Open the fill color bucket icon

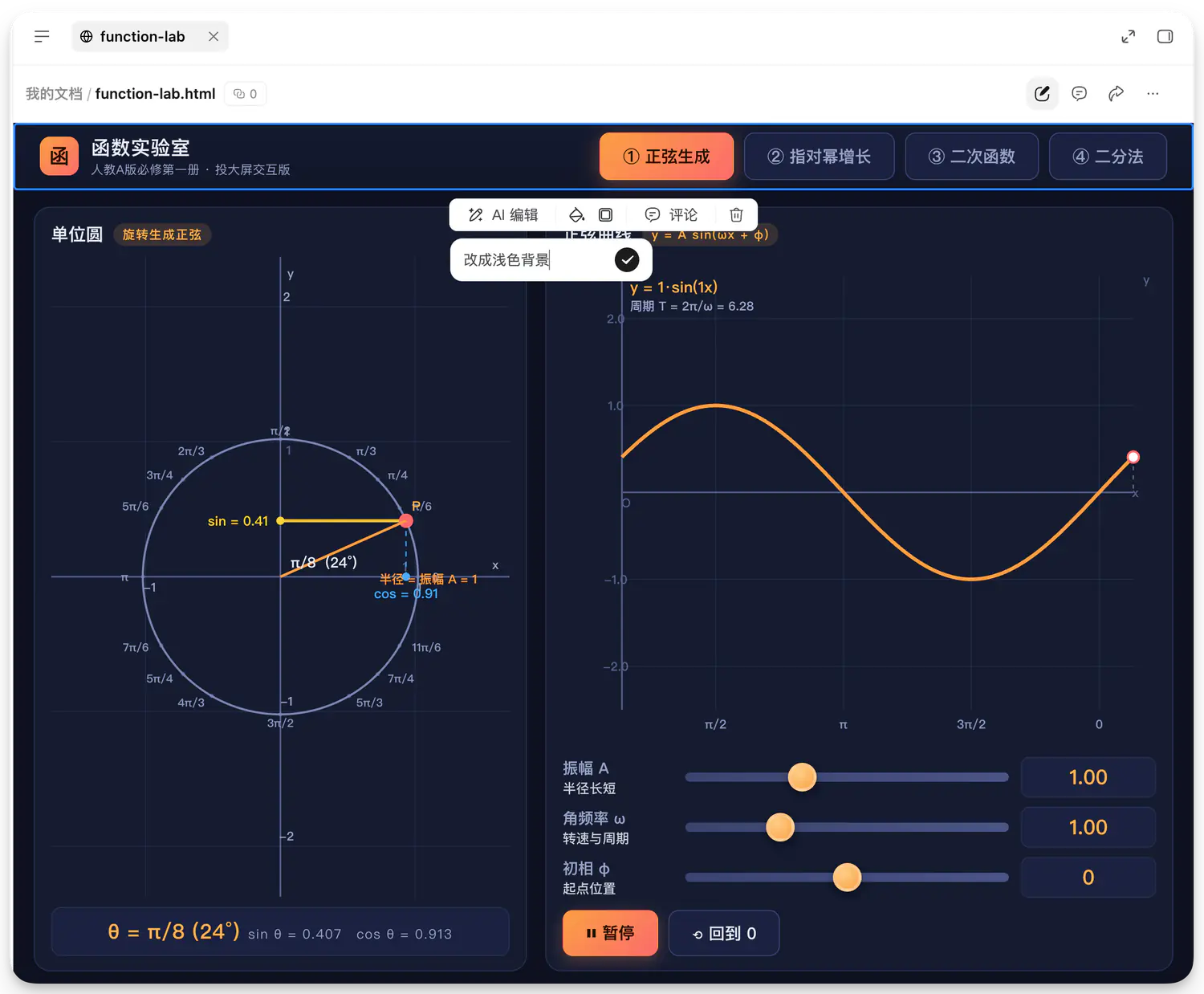(576, 214)
